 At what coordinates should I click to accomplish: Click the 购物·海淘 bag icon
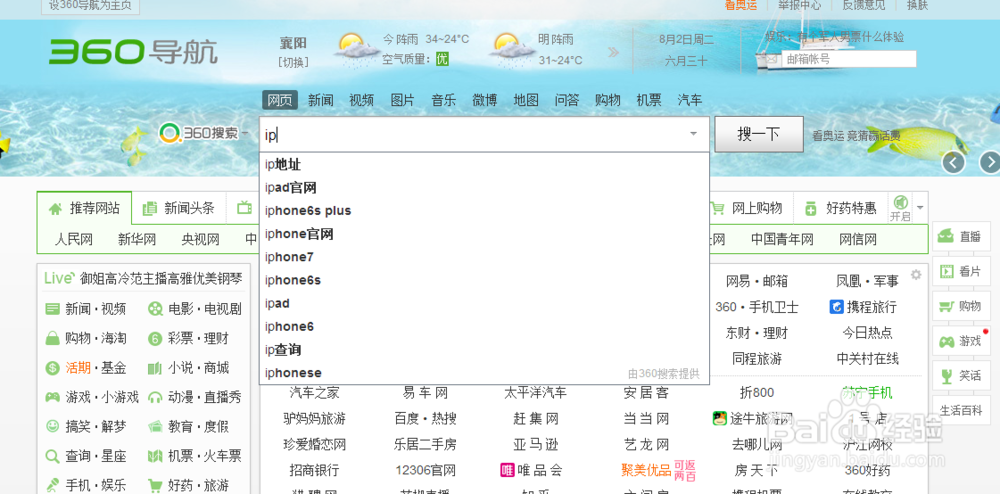pyautogui.click(x=52, y=338)
